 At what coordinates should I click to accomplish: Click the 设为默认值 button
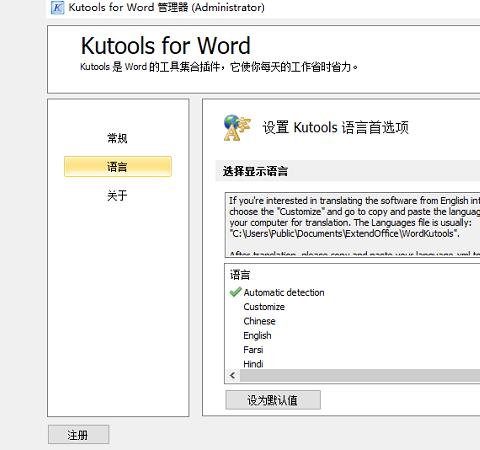(273, 400)
